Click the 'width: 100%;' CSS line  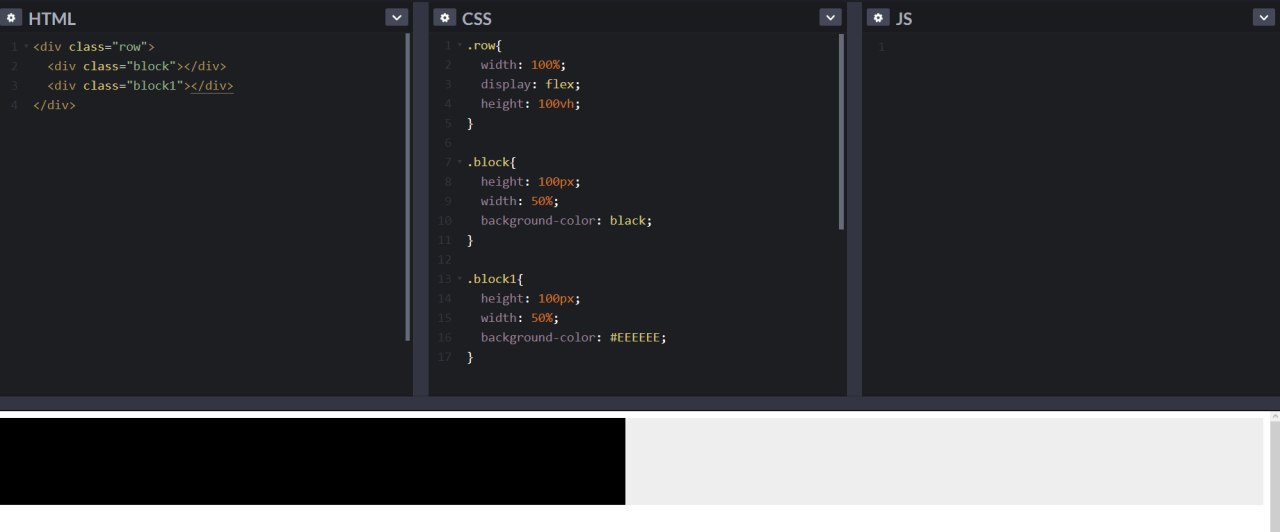click(x=523, y=65)
